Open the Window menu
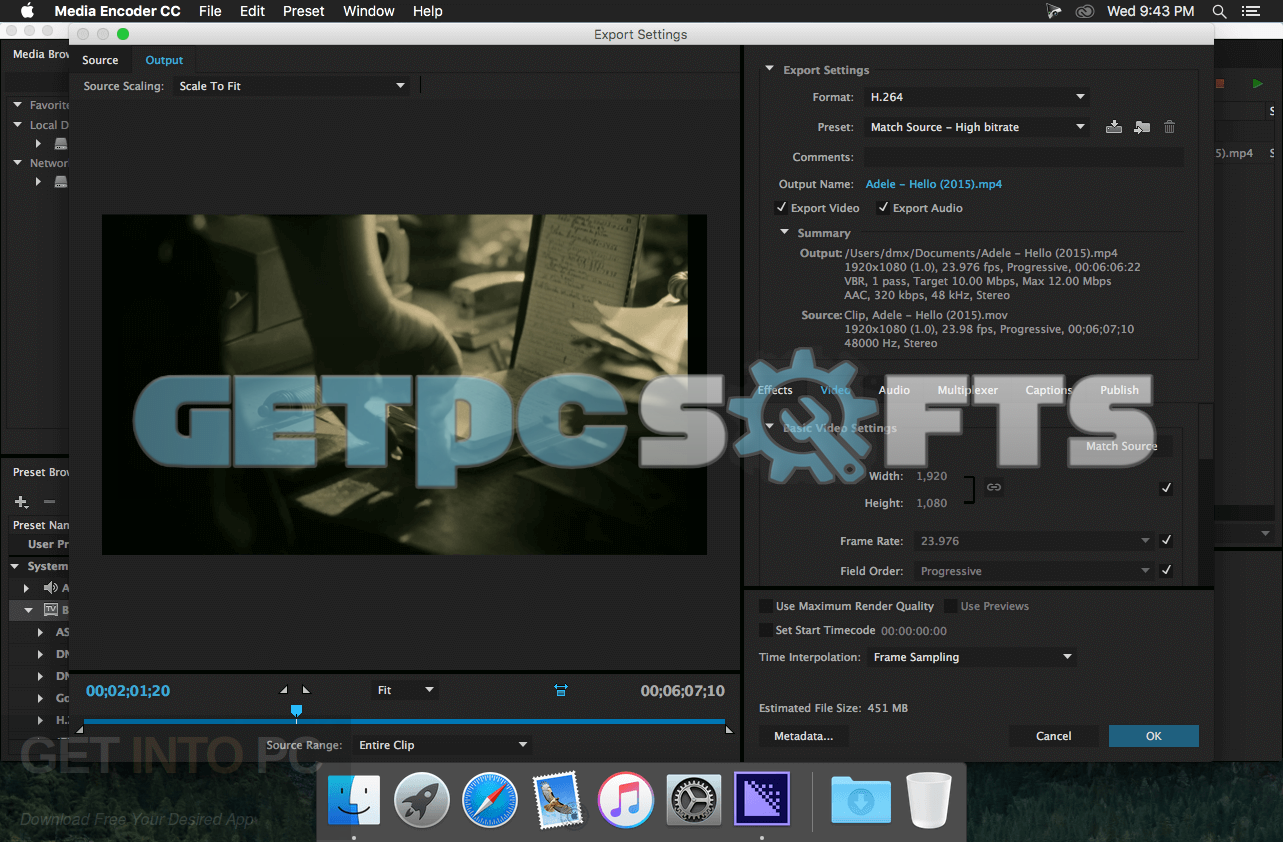 368,11
